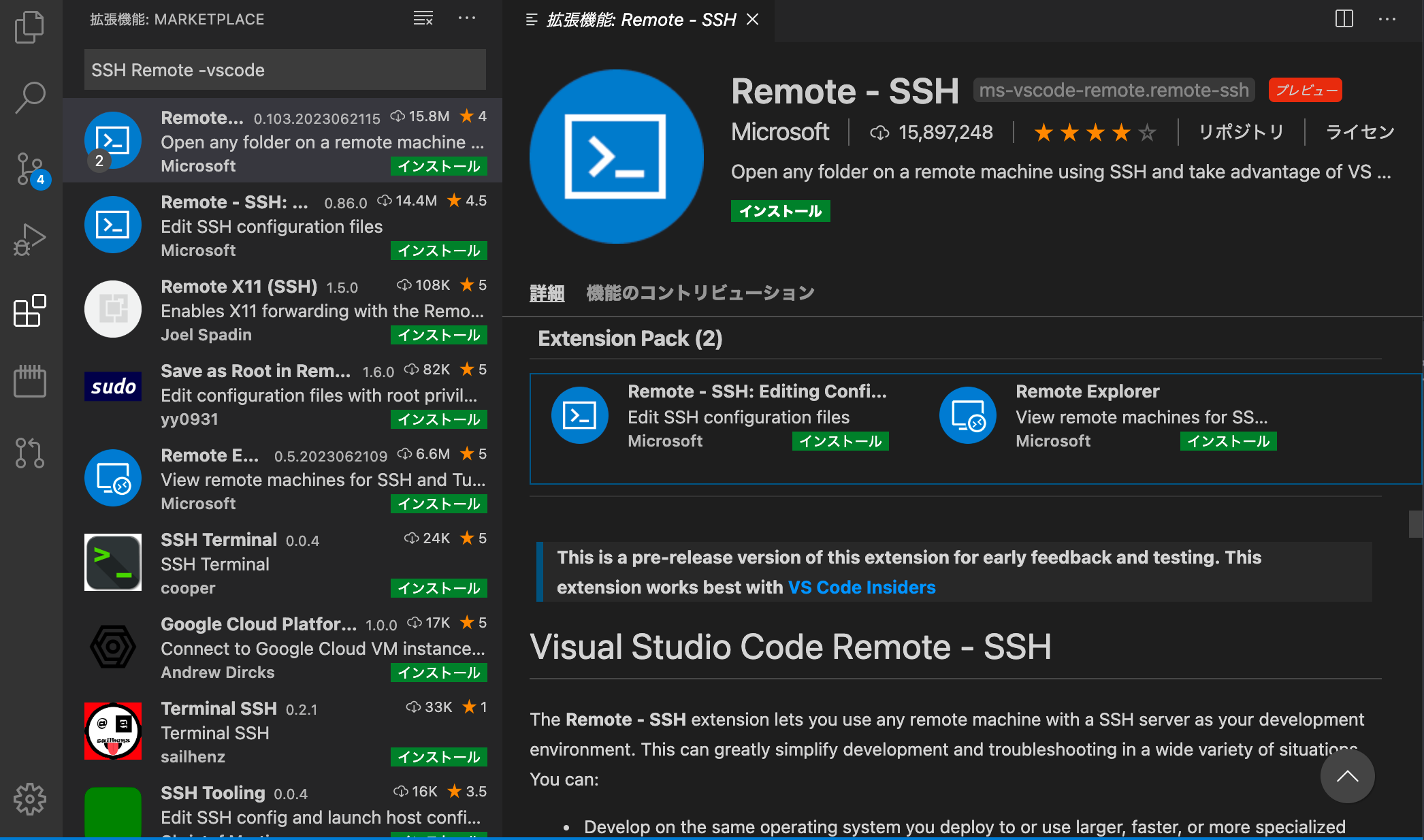Image resolution: width=1424 pixels, height=840 pixels.
Task: Open the Marketplace views more actions menu
Action: pos(467,18)
